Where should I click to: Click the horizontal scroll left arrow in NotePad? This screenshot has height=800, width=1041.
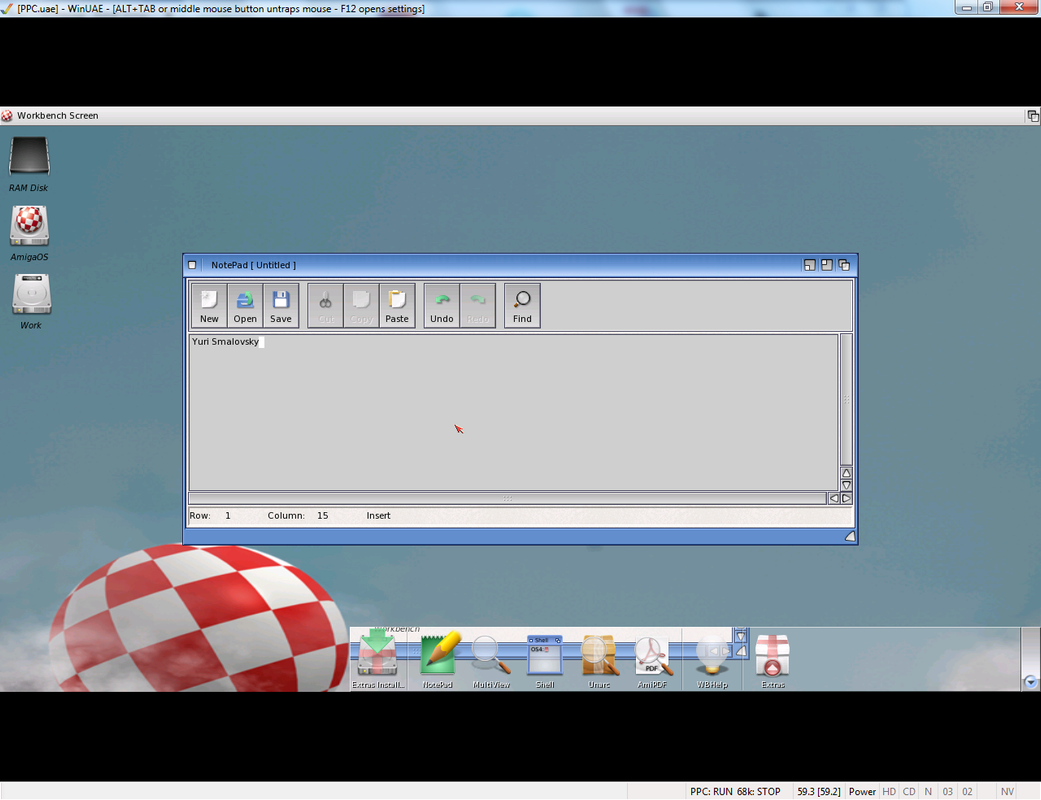(834, 498)
